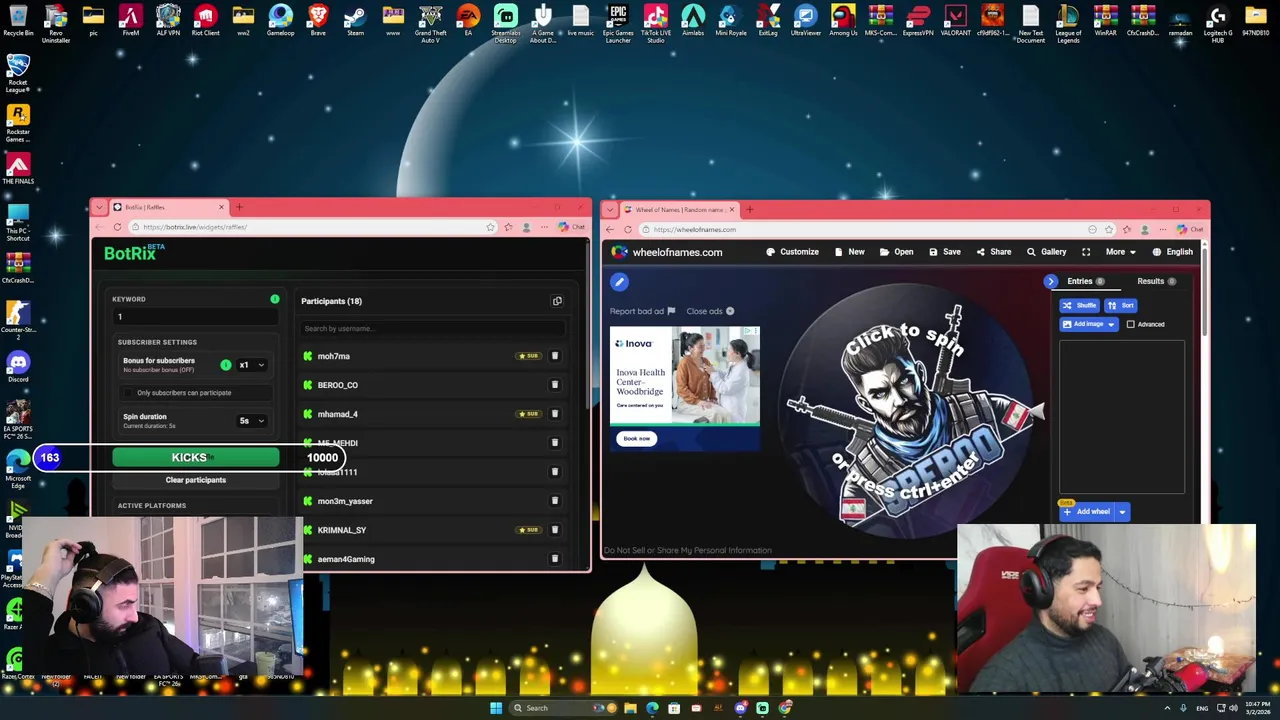Click Save in wheelofnames toolbar

[x=945, y=252]
